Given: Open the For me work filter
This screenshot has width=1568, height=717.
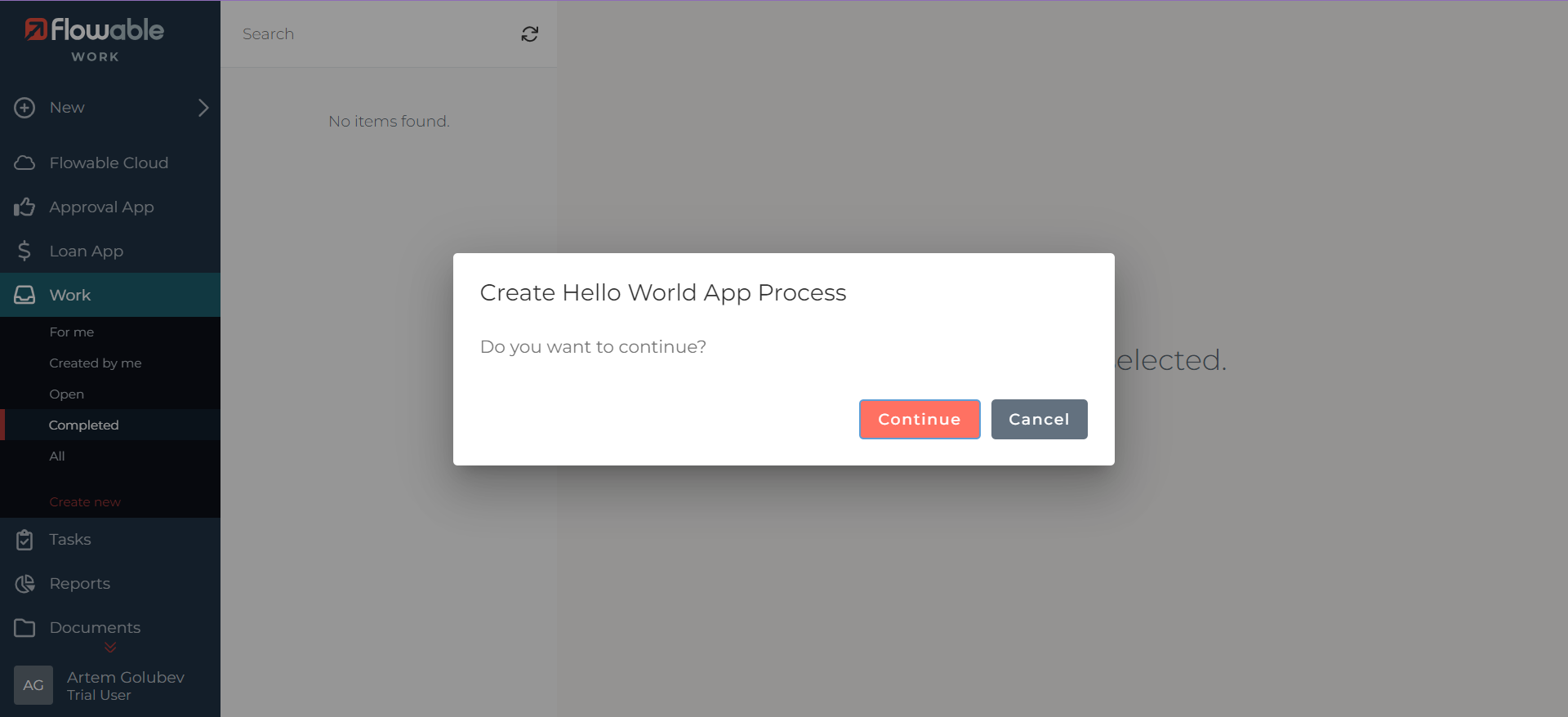Looking at the screenshot, I should pyautogui.click(x=72, y=332).
